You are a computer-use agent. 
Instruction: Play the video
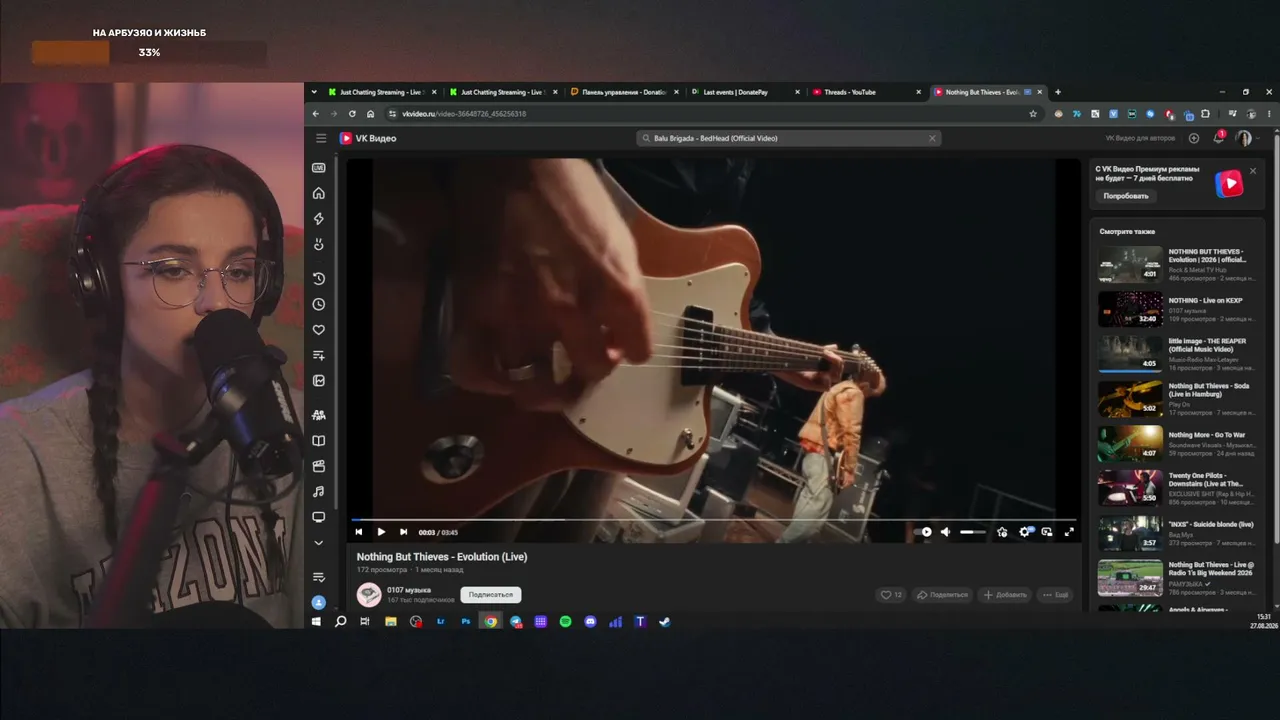(381, 532)
